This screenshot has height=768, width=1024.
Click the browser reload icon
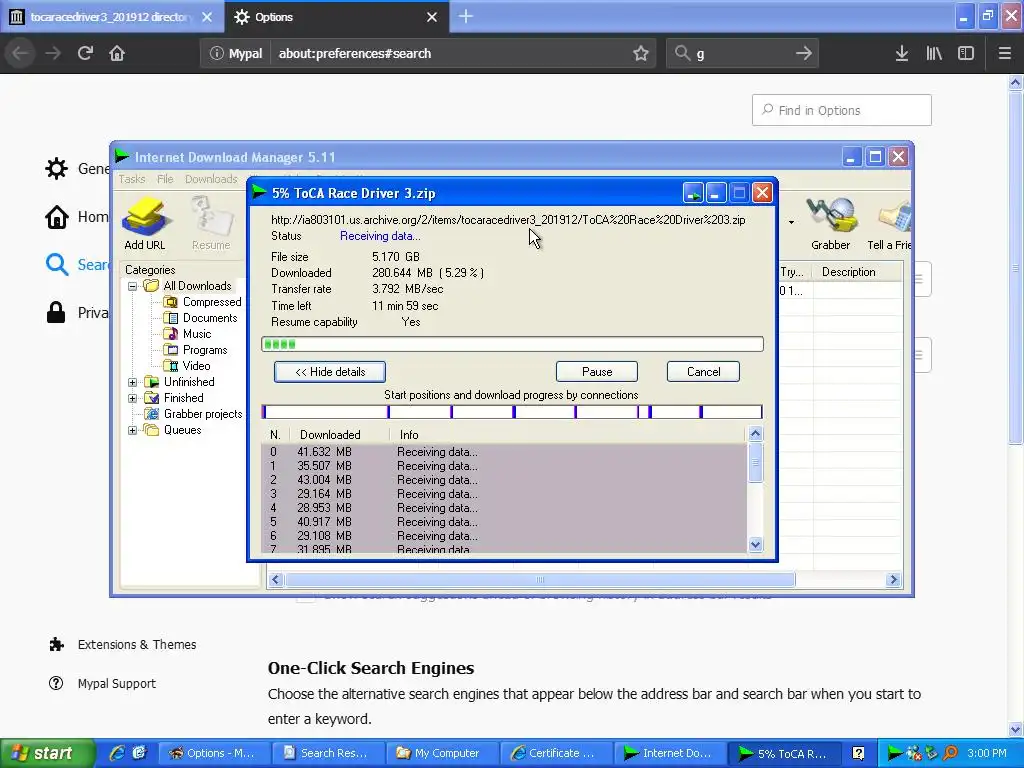click(85, 53)
